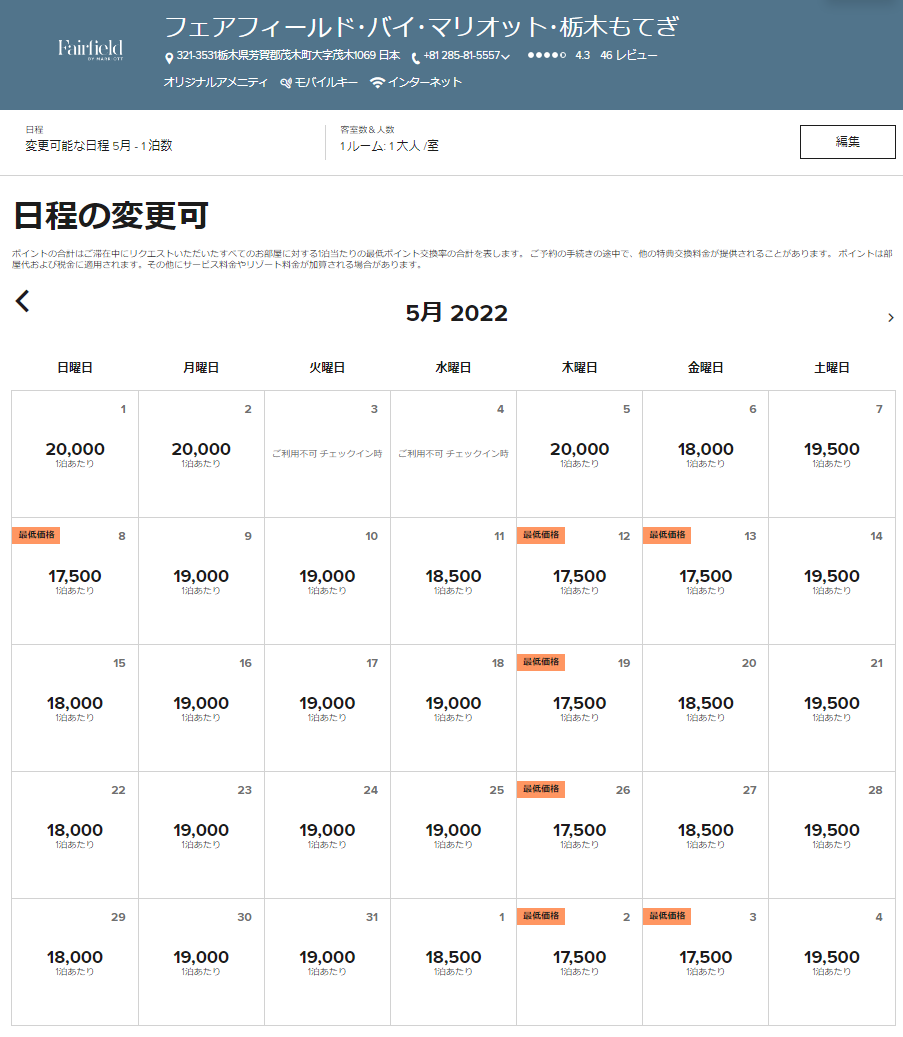
Task: Click the mobile key icon
Action: (x=286, y=83)
